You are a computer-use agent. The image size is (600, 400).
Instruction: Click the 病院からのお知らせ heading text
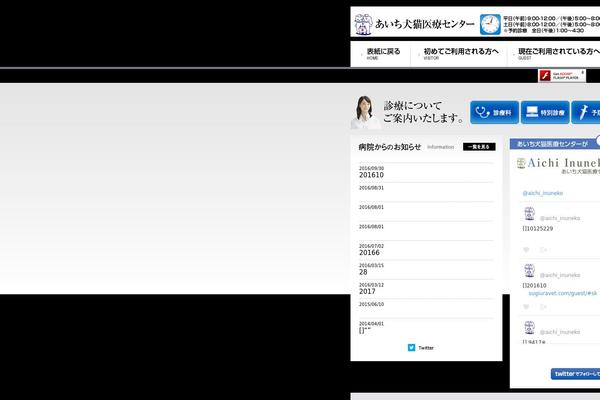[390, 147]
